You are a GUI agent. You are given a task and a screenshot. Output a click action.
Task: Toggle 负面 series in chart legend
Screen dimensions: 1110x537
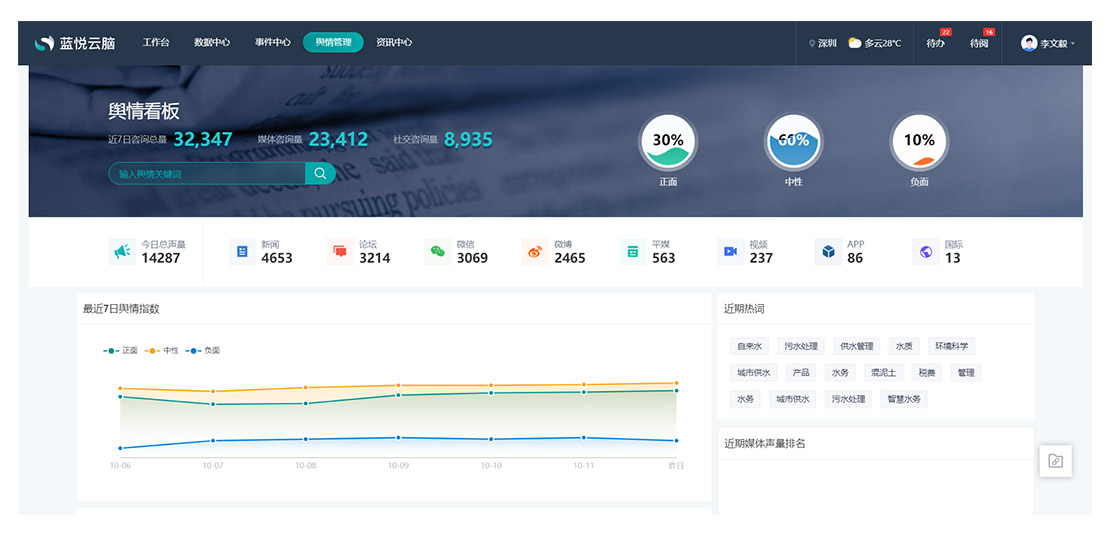(203, 351)
